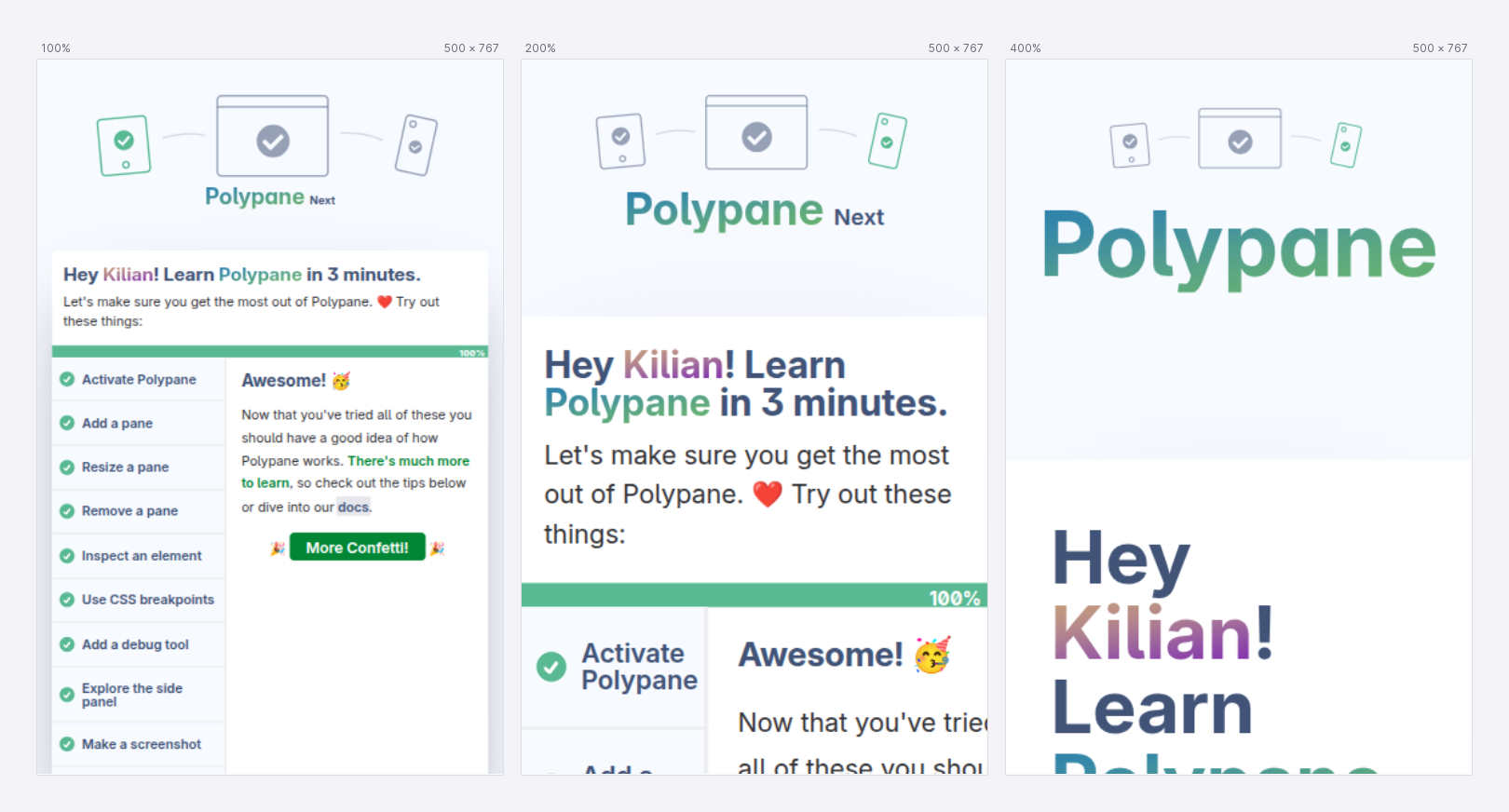Click the "100%" zoom label above the first pane

[x=56, y=48]
